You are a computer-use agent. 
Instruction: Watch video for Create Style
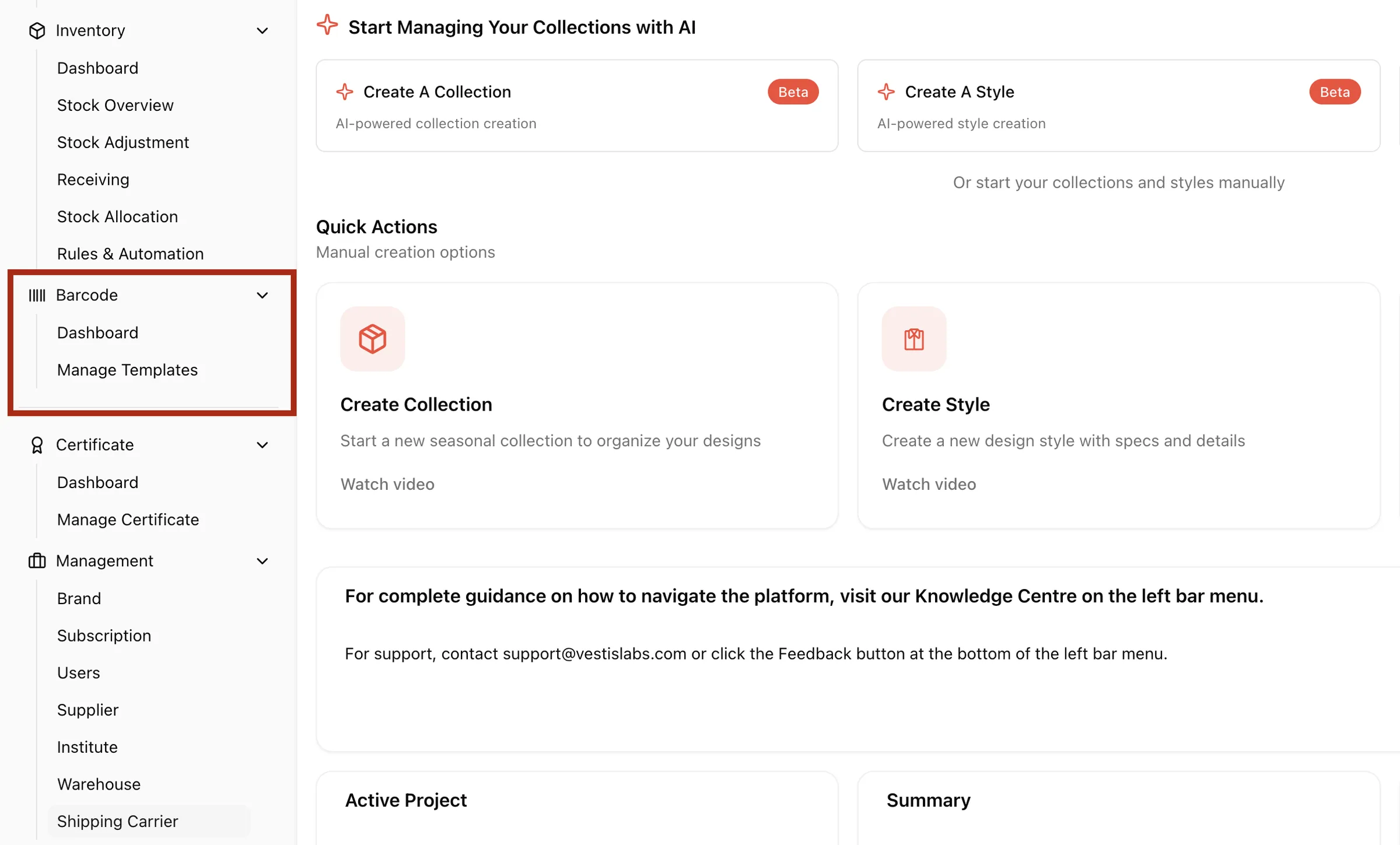pos(929,484)
